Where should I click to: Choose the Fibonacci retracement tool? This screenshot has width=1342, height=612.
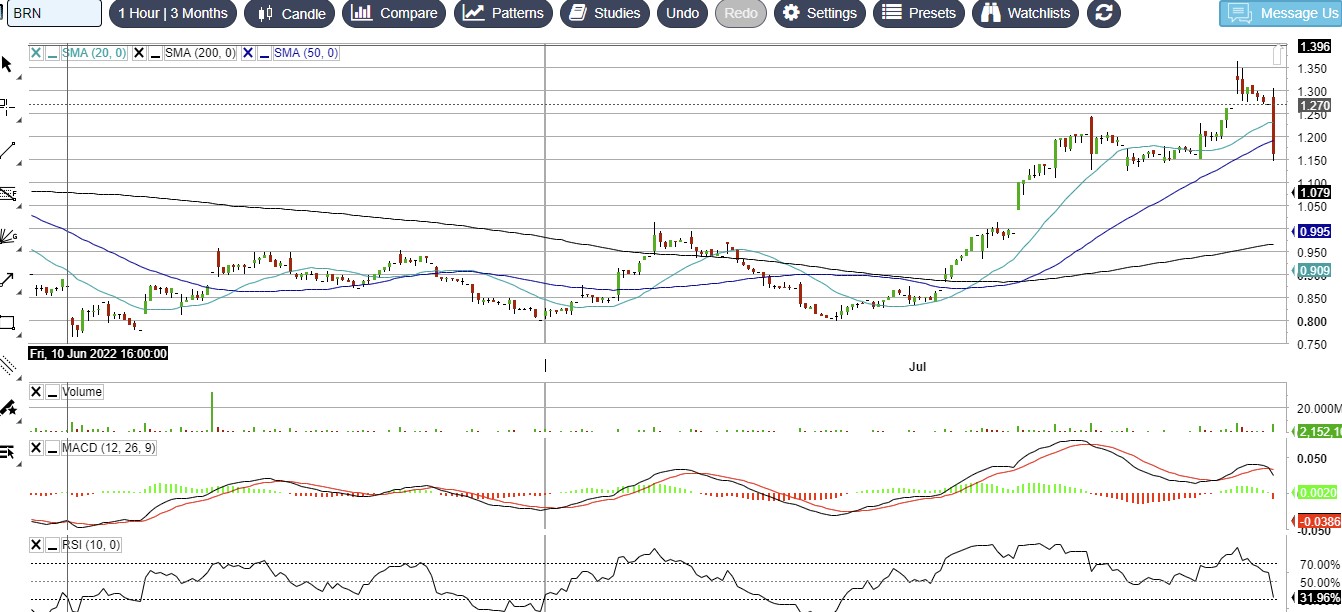(7, 193)
